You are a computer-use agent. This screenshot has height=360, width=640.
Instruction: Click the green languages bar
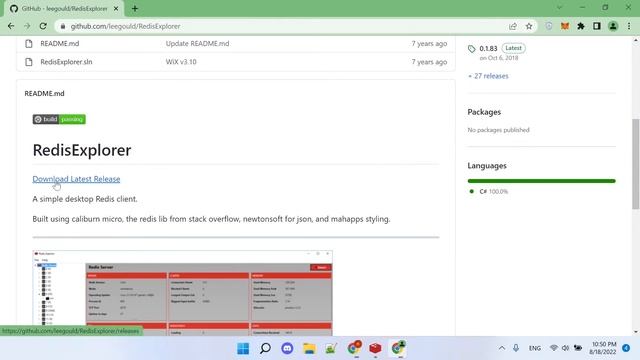pyautogui.click(x=541, y=181)
